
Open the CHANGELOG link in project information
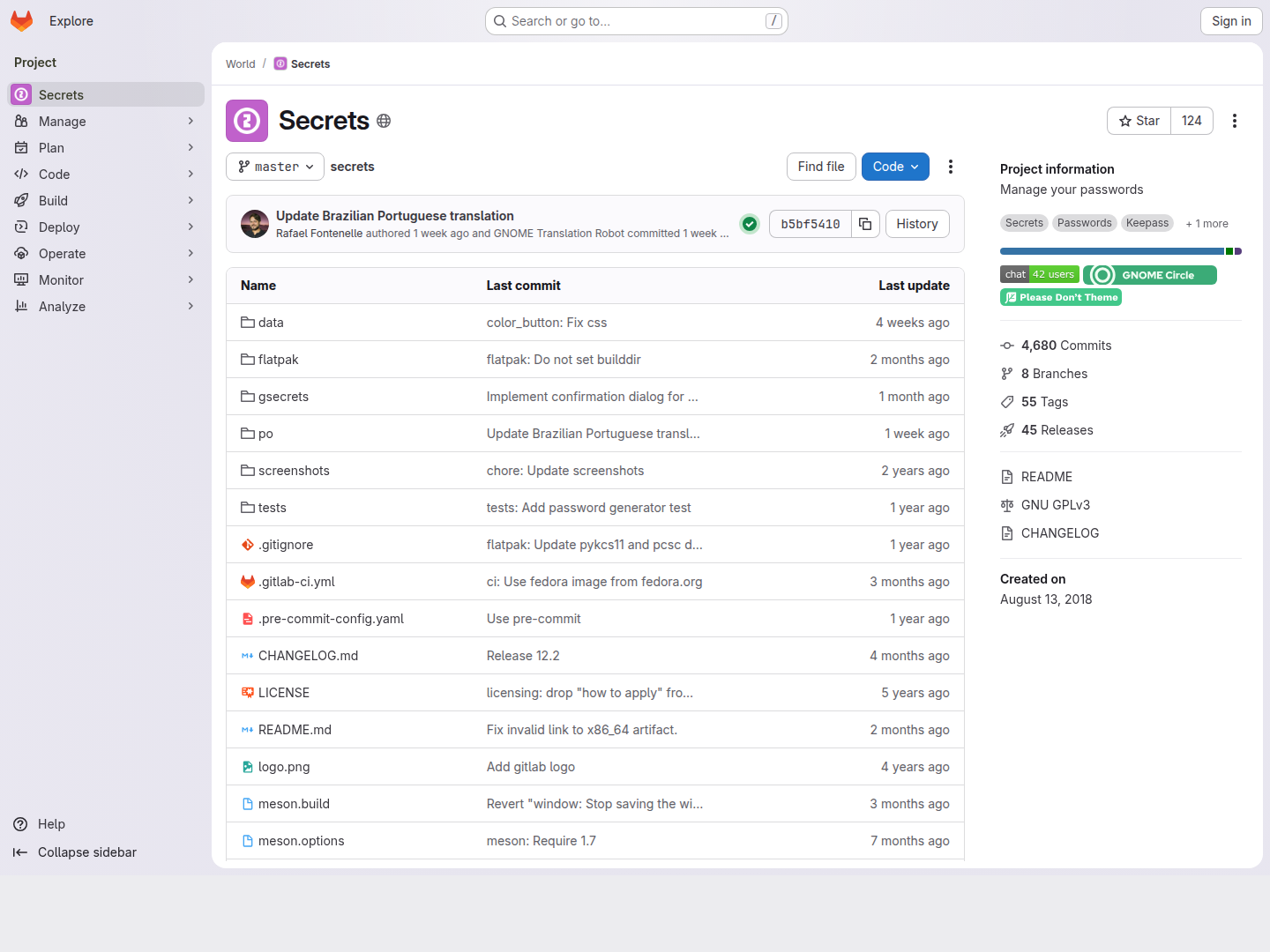click(1060, 533)
